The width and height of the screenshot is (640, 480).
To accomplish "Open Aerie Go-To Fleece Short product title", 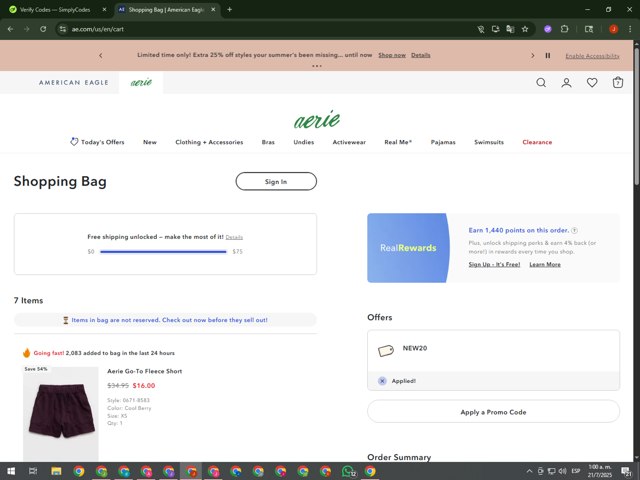I will [x=144, y=371].
